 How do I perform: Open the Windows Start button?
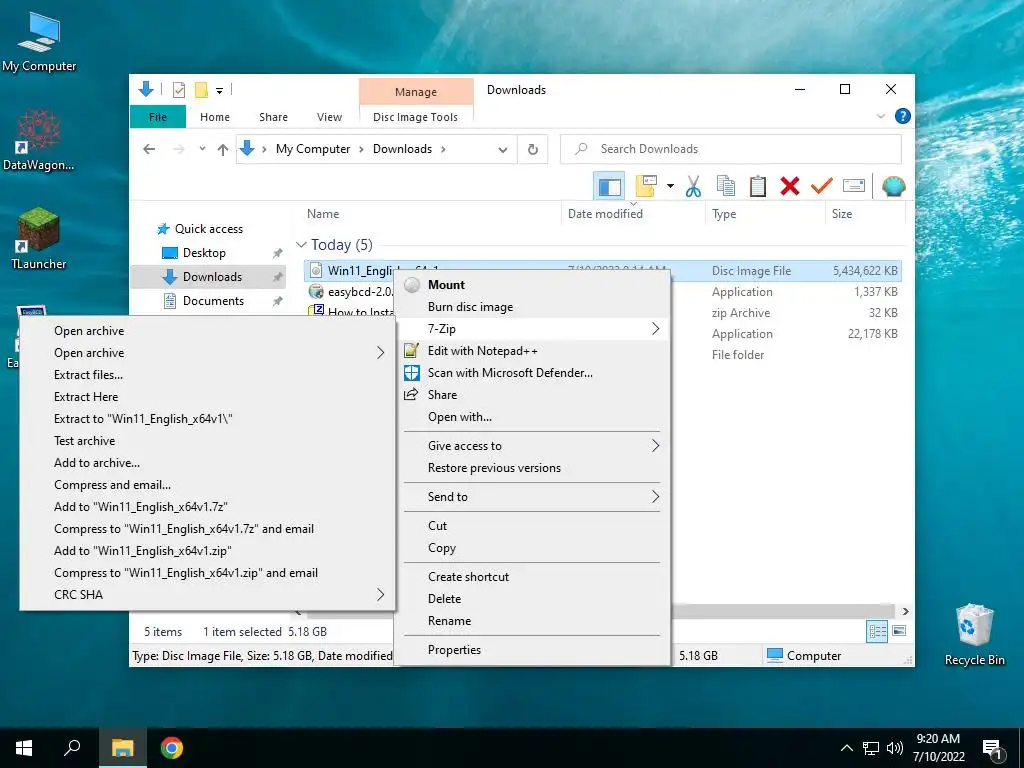click(24, 748)
